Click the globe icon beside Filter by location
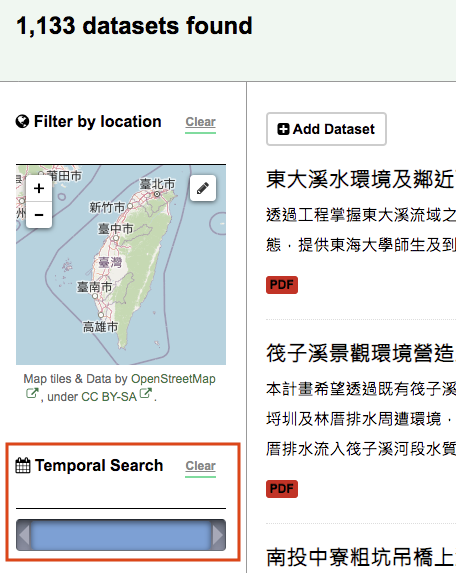Image resolution: width=456 pixels, height=573 pixels. pos(22,122)
